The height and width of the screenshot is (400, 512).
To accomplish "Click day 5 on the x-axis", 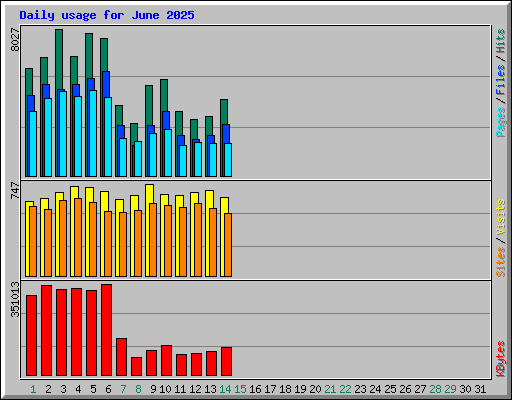I will tap(93, 389).
